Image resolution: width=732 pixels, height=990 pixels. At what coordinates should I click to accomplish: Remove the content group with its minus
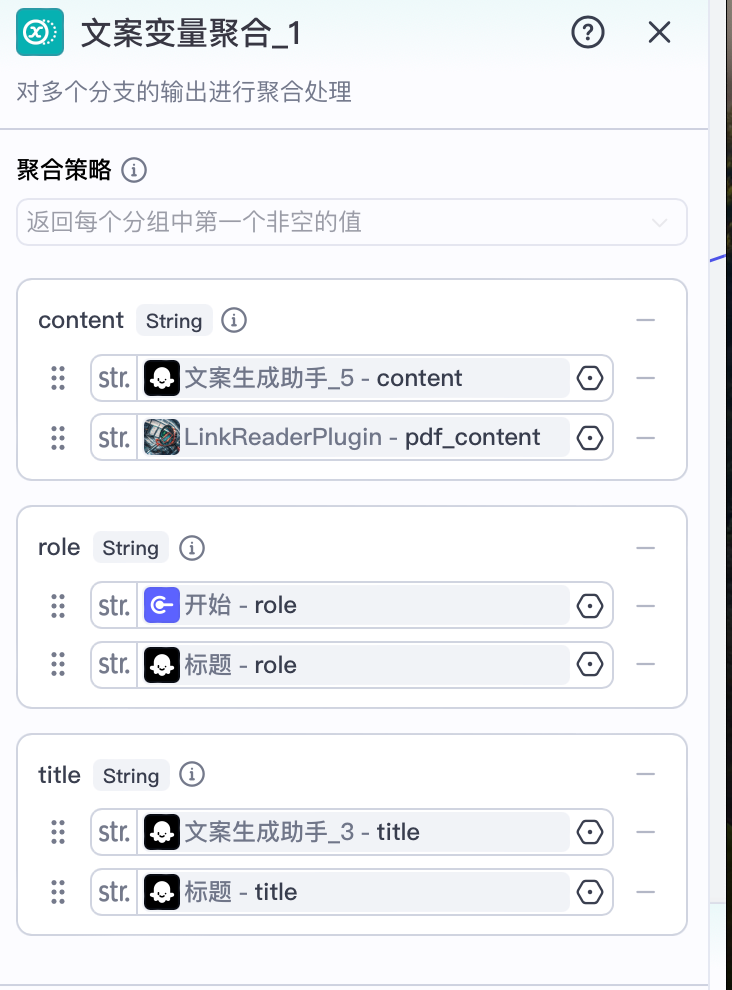pyautogui.click(x=645, y=320)
